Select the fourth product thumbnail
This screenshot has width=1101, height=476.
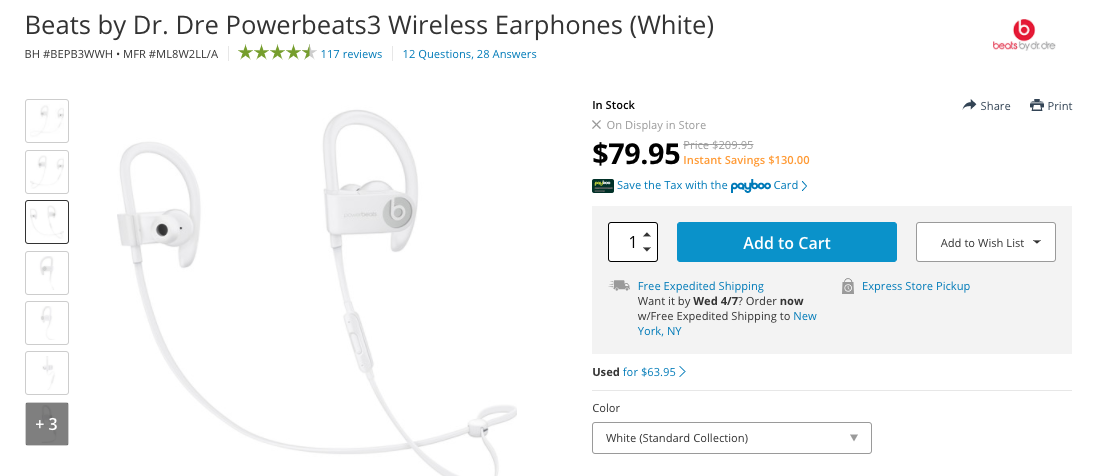click(47, 272)
